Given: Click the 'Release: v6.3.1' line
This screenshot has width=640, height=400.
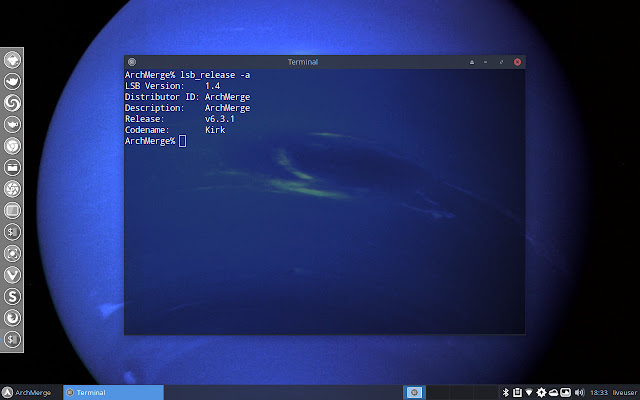Looking at the screenshot, I should click(180, 119).
